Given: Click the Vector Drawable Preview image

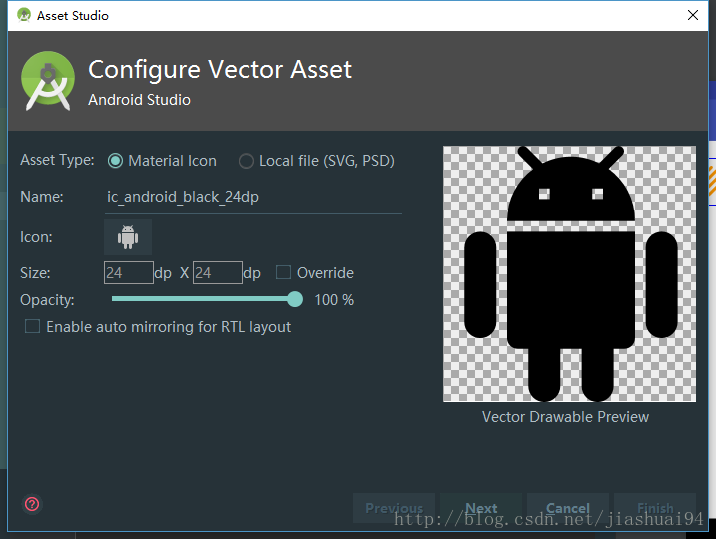Looking at the screenshot, I should pos(569,274).
